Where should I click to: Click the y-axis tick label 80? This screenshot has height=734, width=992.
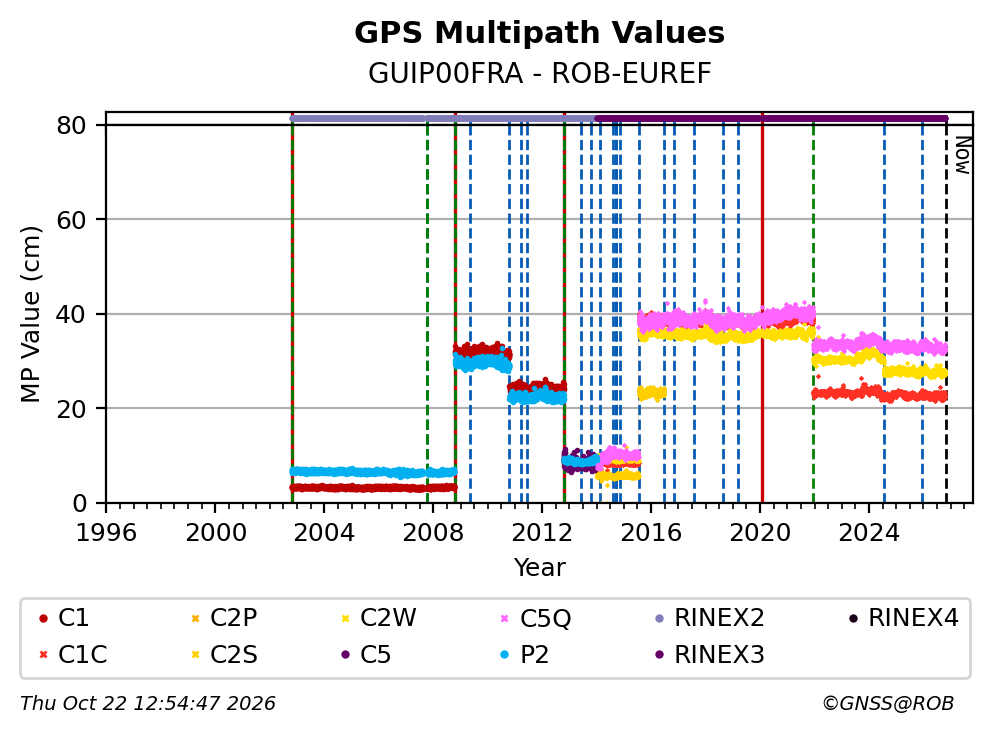pos(71,125)
